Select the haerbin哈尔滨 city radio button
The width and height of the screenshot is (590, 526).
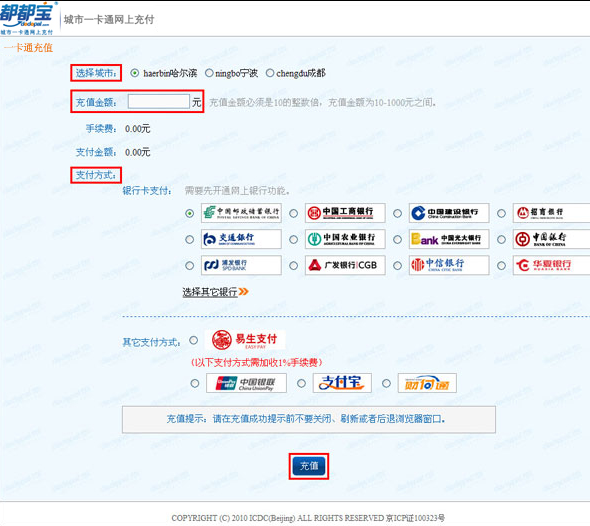point(134,73)
